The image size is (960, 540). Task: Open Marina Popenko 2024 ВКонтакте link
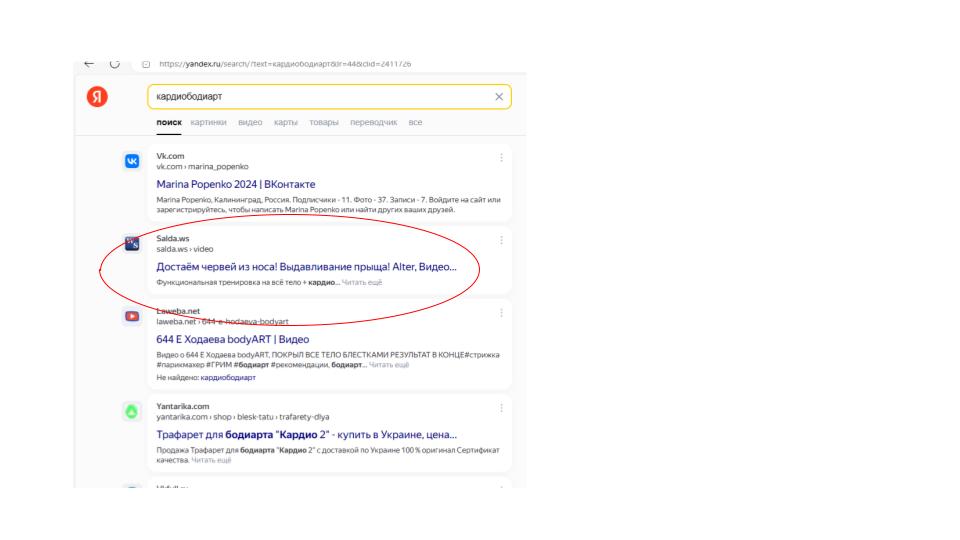click(236, 184)
